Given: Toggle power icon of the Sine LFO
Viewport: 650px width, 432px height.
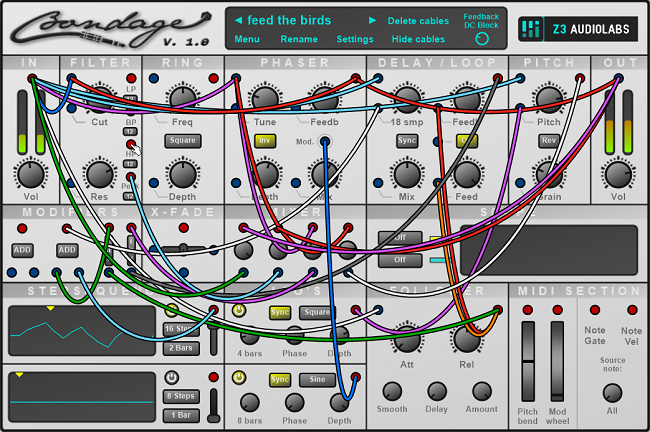Looking at the screenshot, I should (238, 377).
